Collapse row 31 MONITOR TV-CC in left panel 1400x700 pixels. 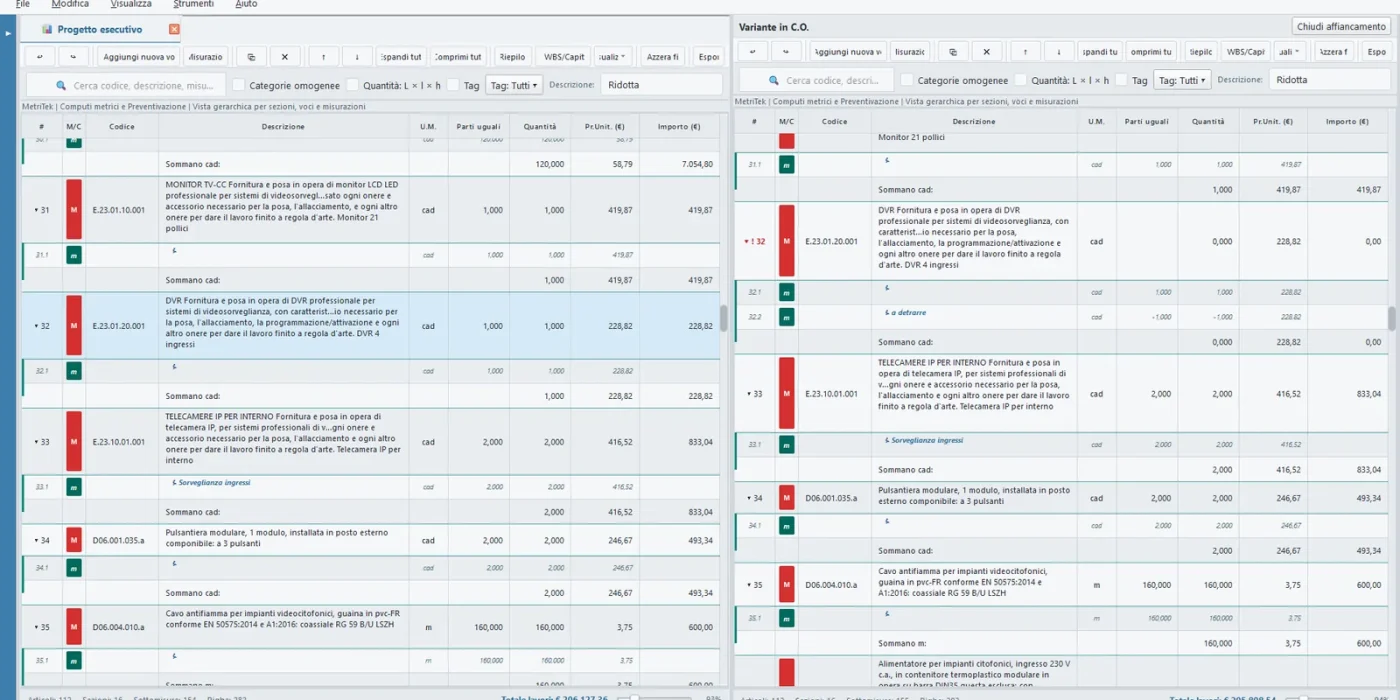[36, 210]
